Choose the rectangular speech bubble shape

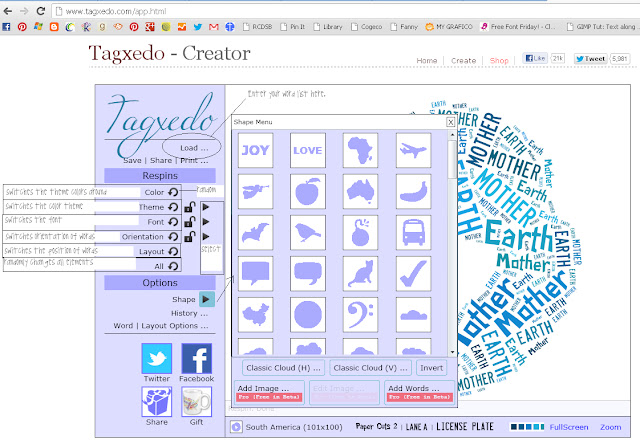pyautogui.click(x=256, y=273)
